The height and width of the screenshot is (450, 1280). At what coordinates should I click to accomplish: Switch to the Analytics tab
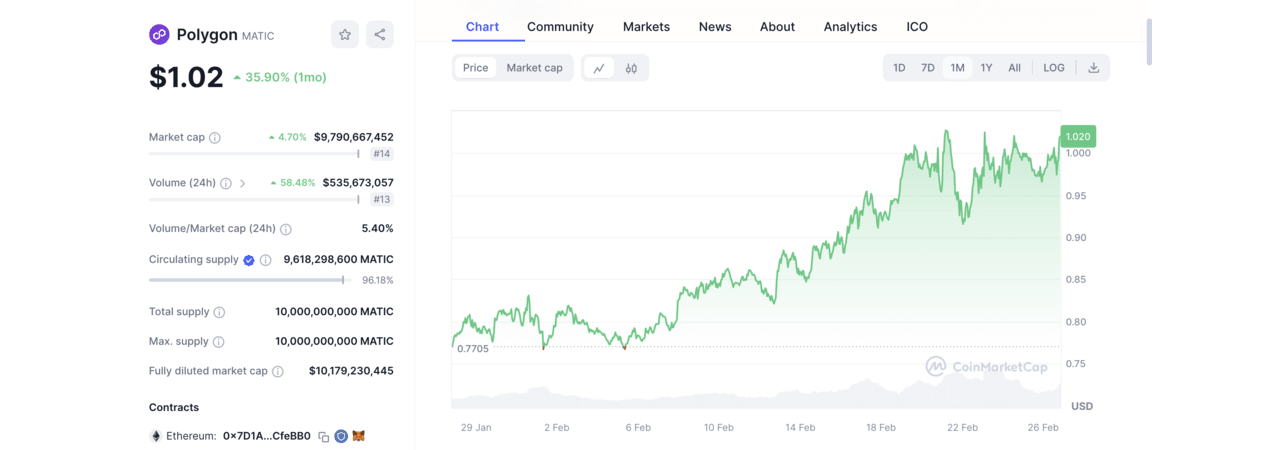(x=850, y=27)
